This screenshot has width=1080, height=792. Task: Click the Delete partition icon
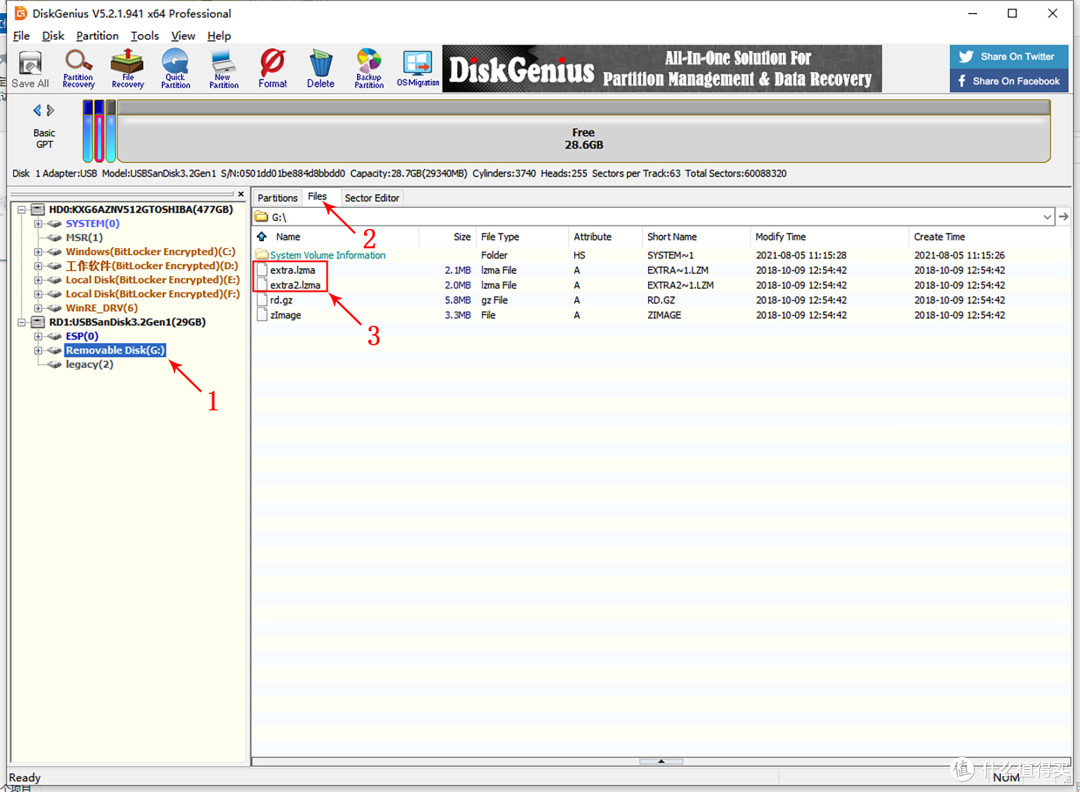click(x=320, y=69)
